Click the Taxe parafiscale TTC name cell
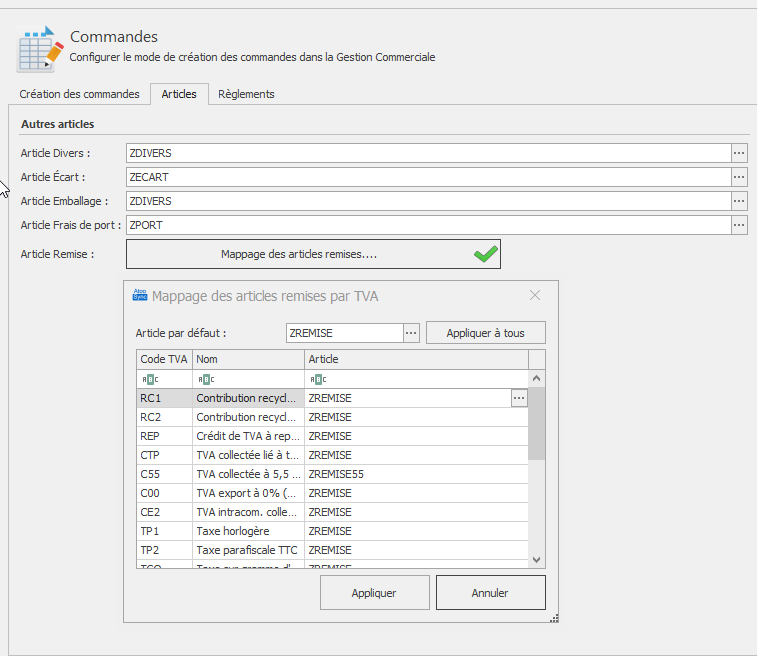This screenshot has height=656, width=757. click(248, 550)
